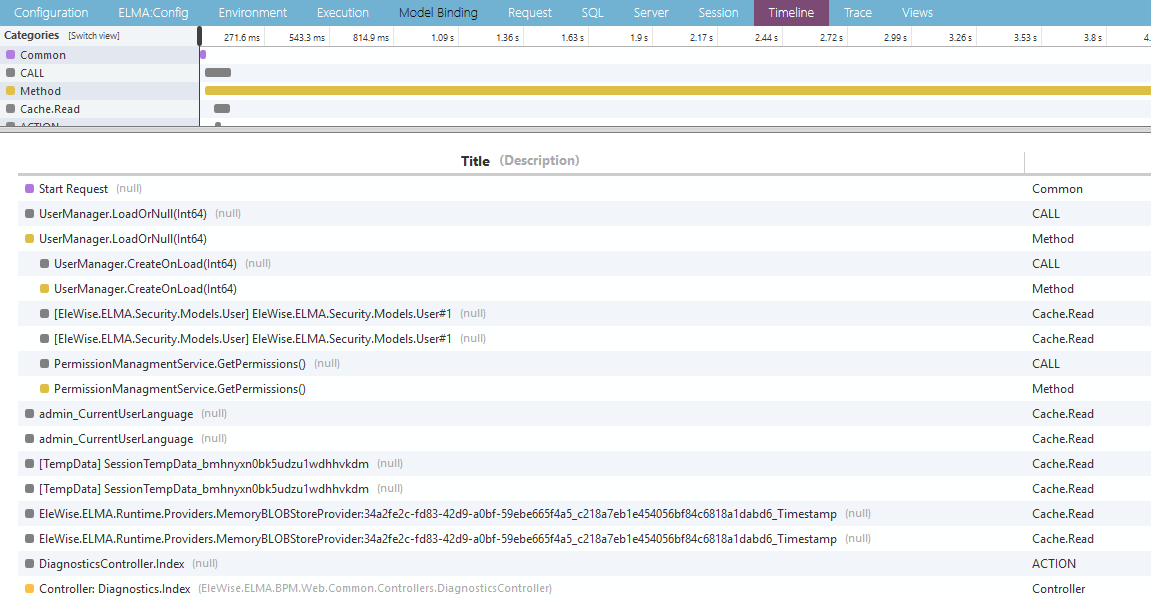This screenshot has height=600, width=1151.
Task: Click the DiagnosticsController.Index gray event icon
Action: pyautogui.click(x=29, y=564)
